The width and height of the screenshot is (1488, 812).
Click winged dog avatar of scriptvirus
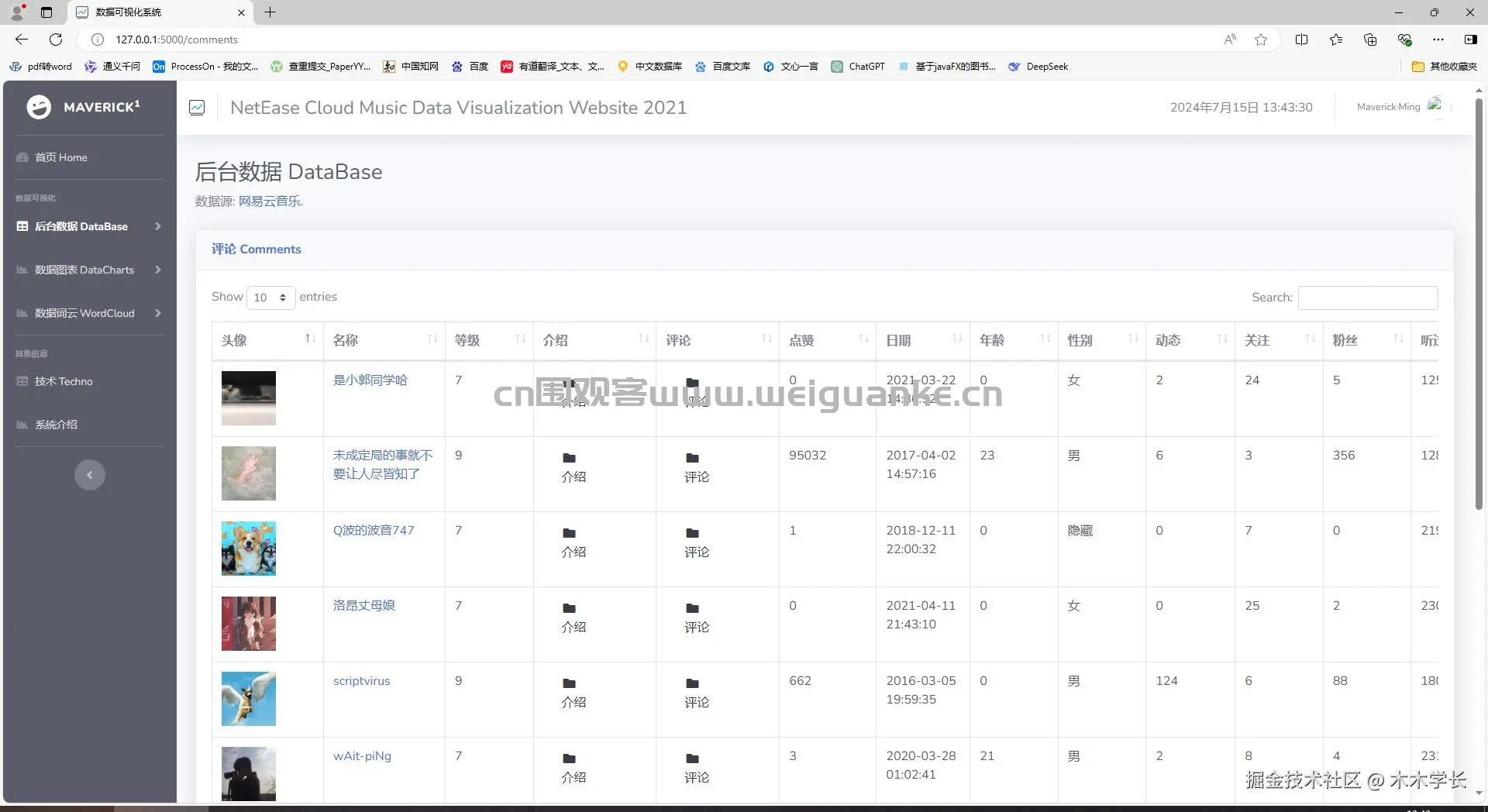249,699
